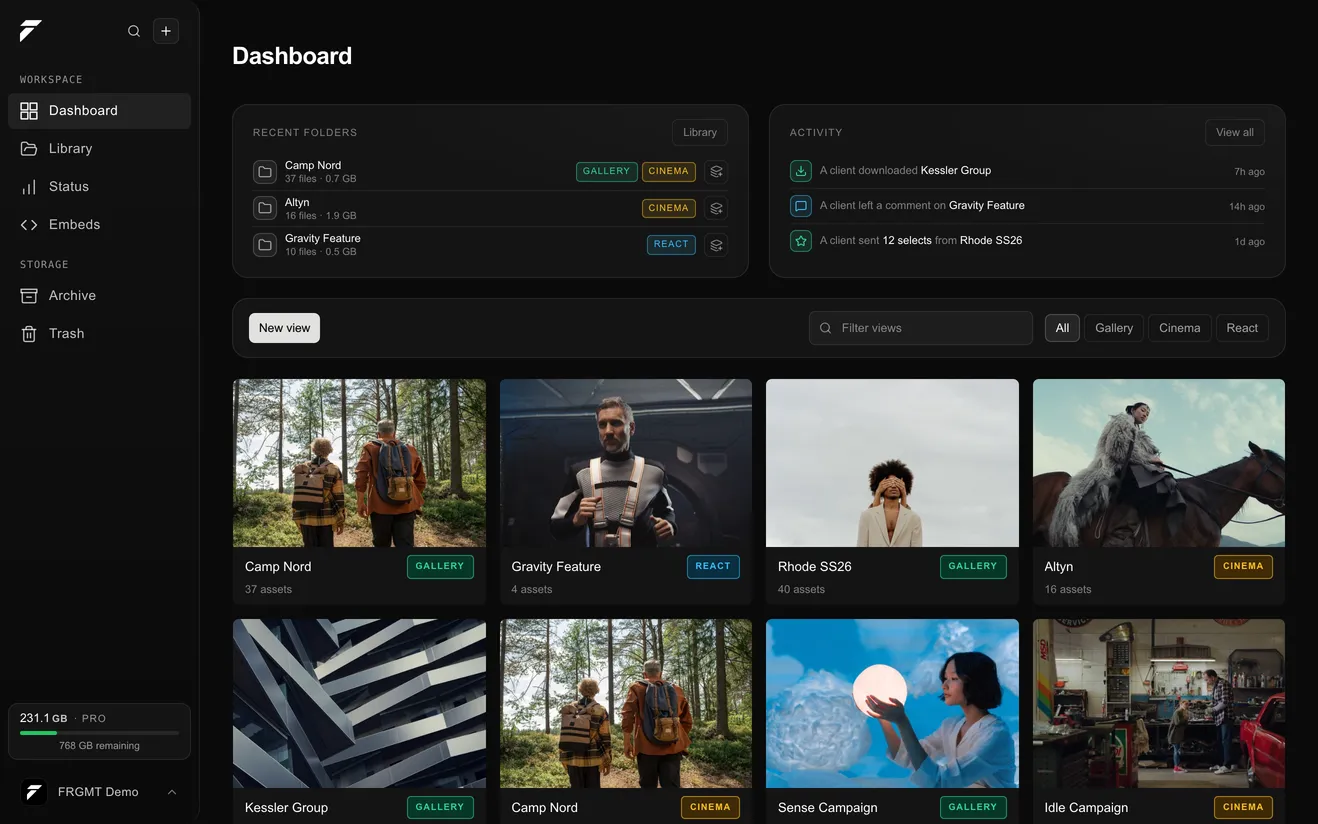Image resolution: width=1318 pixels, height=824 pixels.
Task: Open the Kessler Group architecture thumbnail
Action: click(x=359, y=703)
